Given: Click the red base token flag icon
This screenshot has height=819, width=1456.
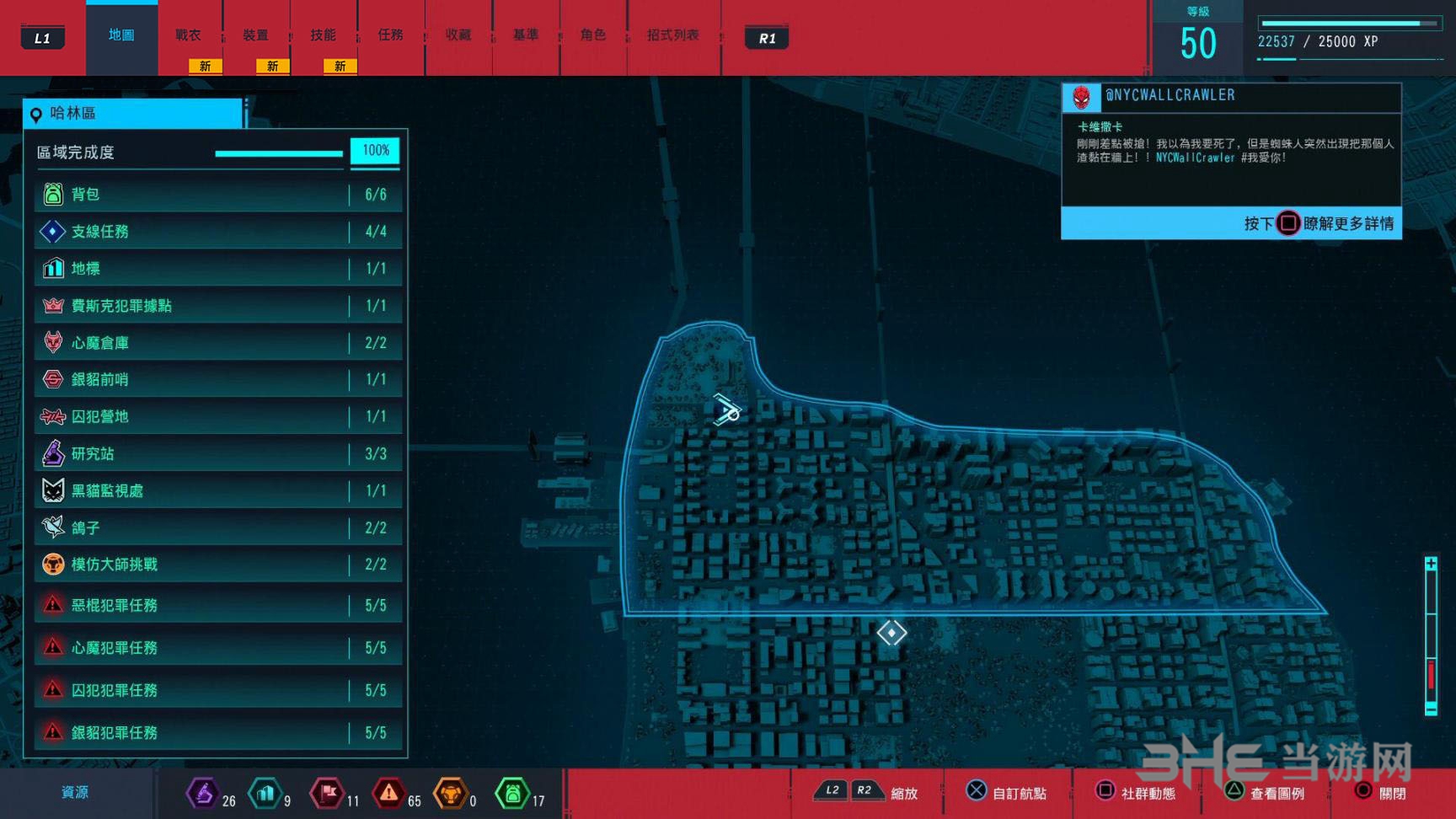Looking at the screenshot, I should click(328, 793).
